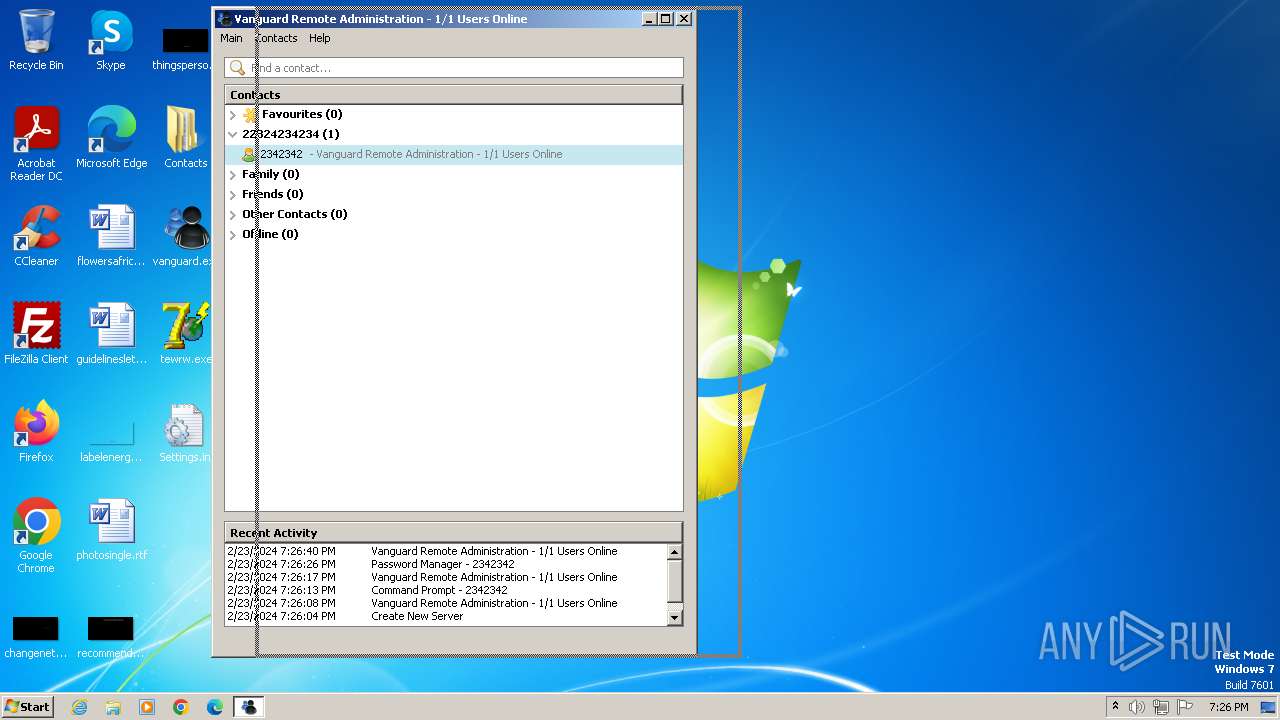Image resolution: width=1280 pixels, height=720 pixels.
Task: Expand the Other Contacts (0) group
Action: coord(233,215)
